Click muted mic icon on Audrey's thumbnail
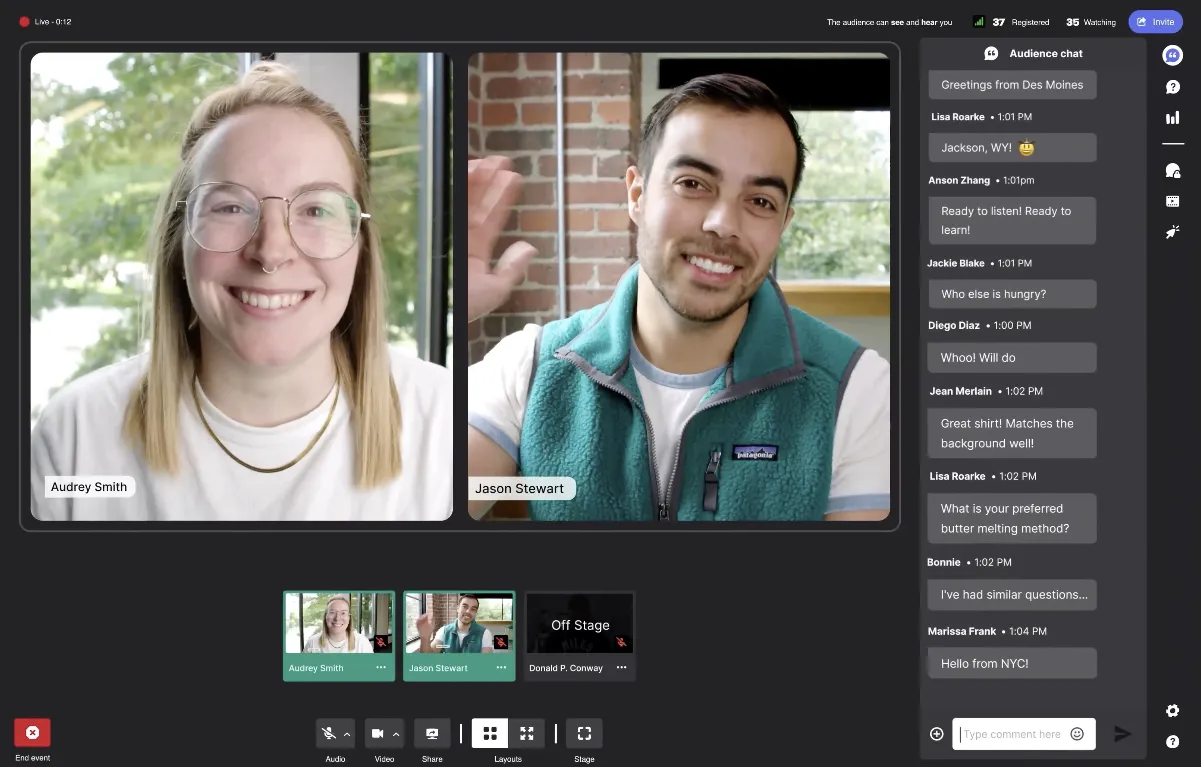The width and height of the screenshot is (1201, 767). pos(381,642)
